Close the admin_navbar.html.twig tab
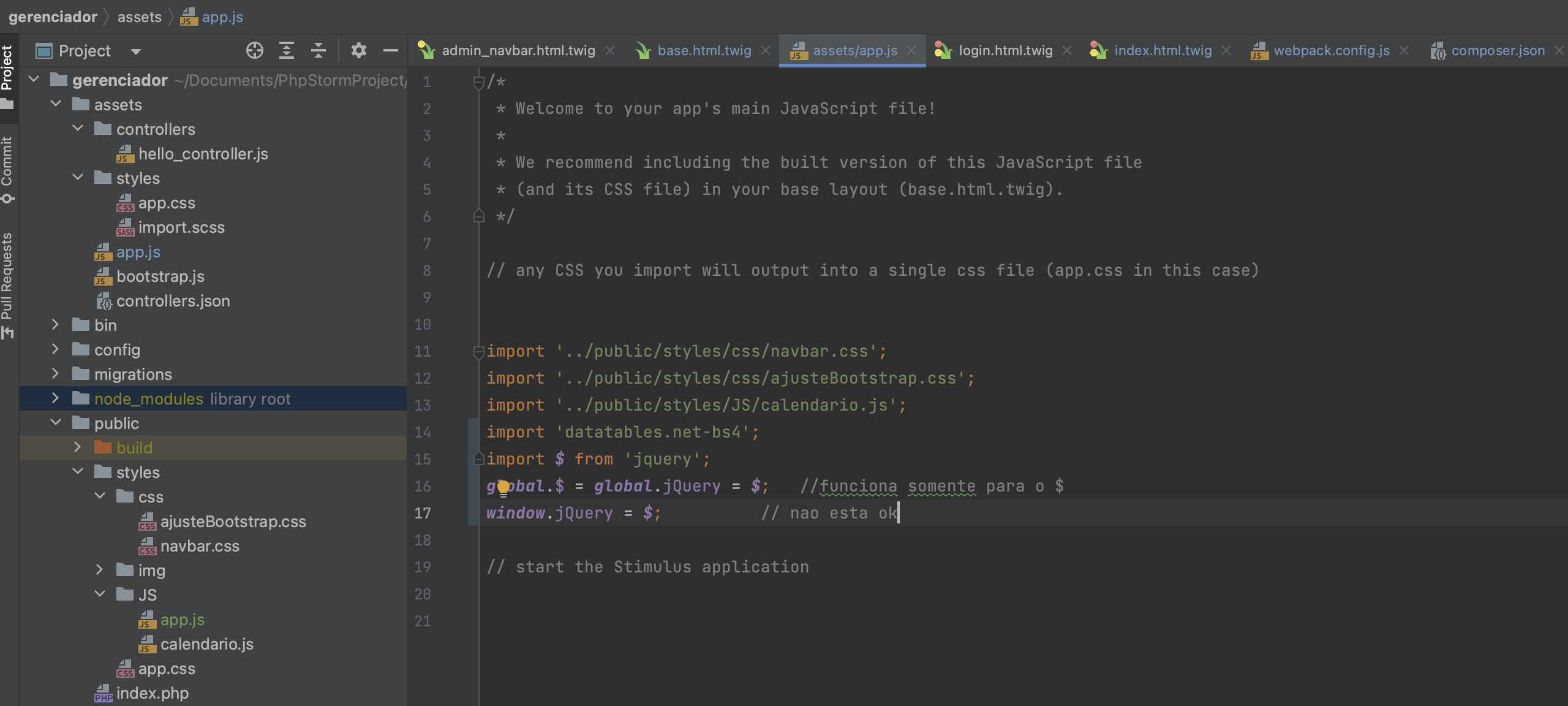Image resolution: width=1568 pixels, height=706 pixels. pyautogui.click(x=610, y=50)
